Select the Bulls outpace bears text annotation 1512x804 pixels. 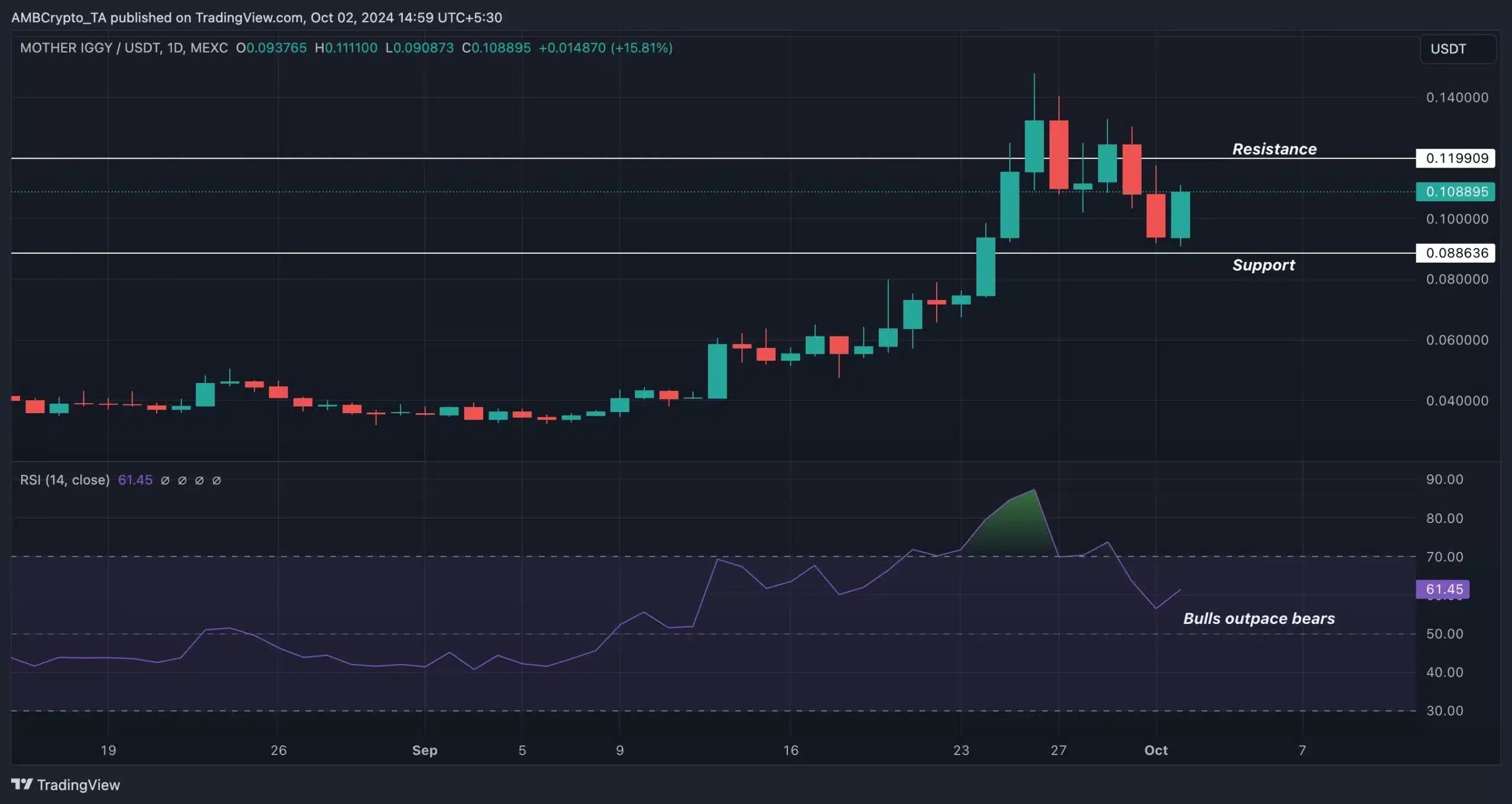pos(1260,619)
